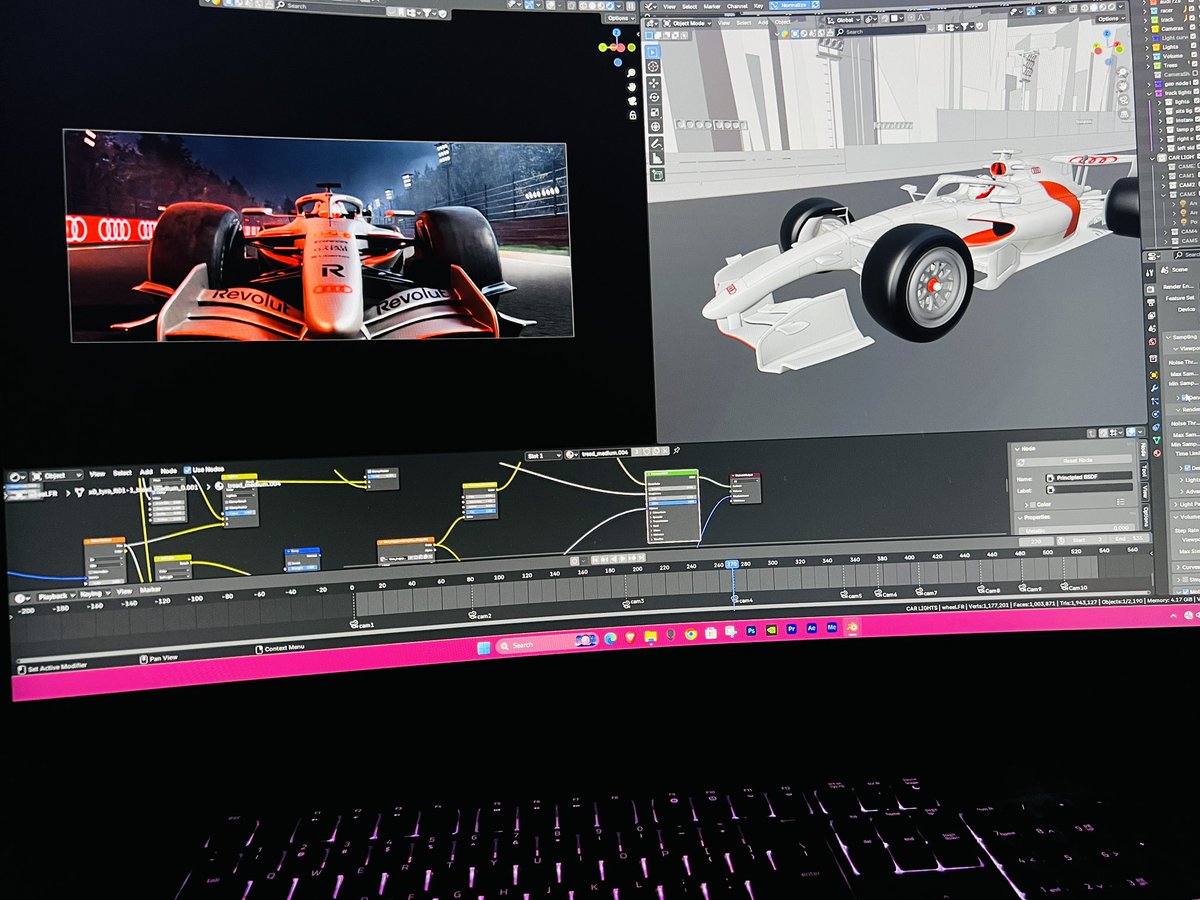Toggle use preview range clock icon

pyautogui.click(x=1061, y=540)
